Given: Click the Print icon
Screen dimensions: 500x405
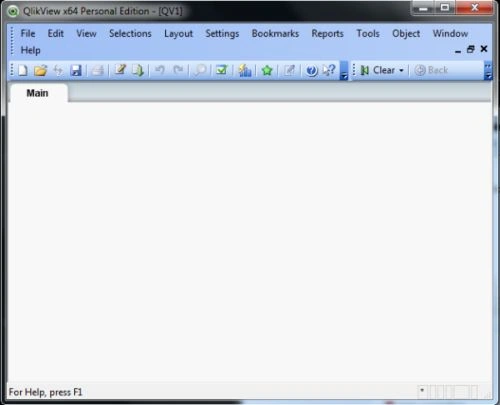Looking at the screenshot, I should pyautogui.click(x=98, y=70).
